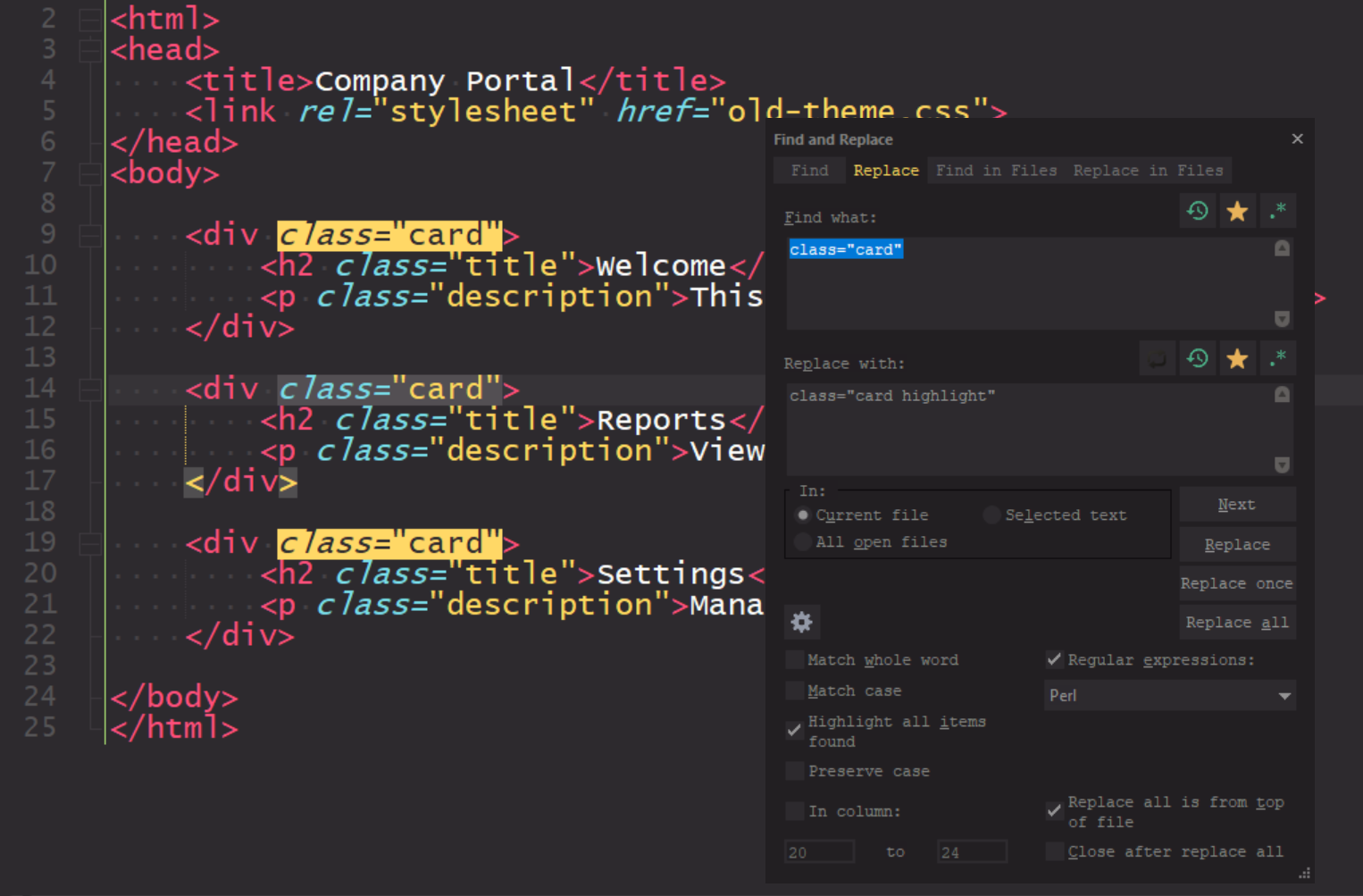Click the regex helper icon for Find what
The image size is (1363, 896).
coord(1277,212)
